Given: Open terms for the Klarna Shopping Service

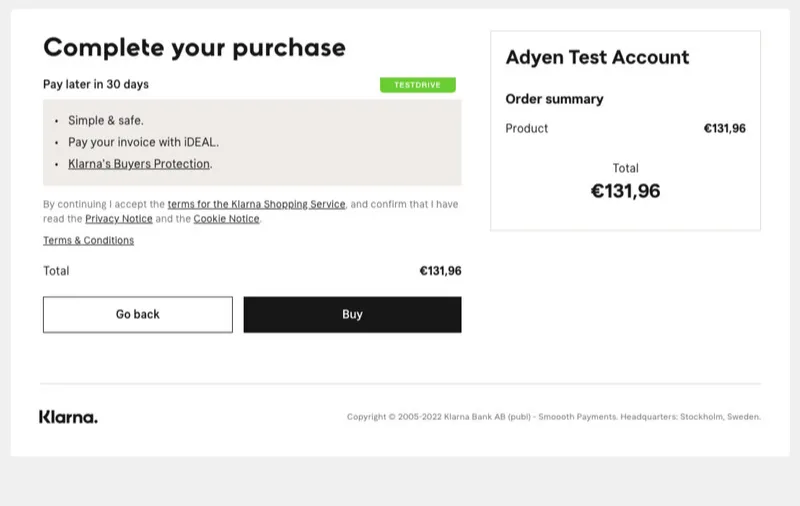Looking at the screenshot, I should click(257, 204).
